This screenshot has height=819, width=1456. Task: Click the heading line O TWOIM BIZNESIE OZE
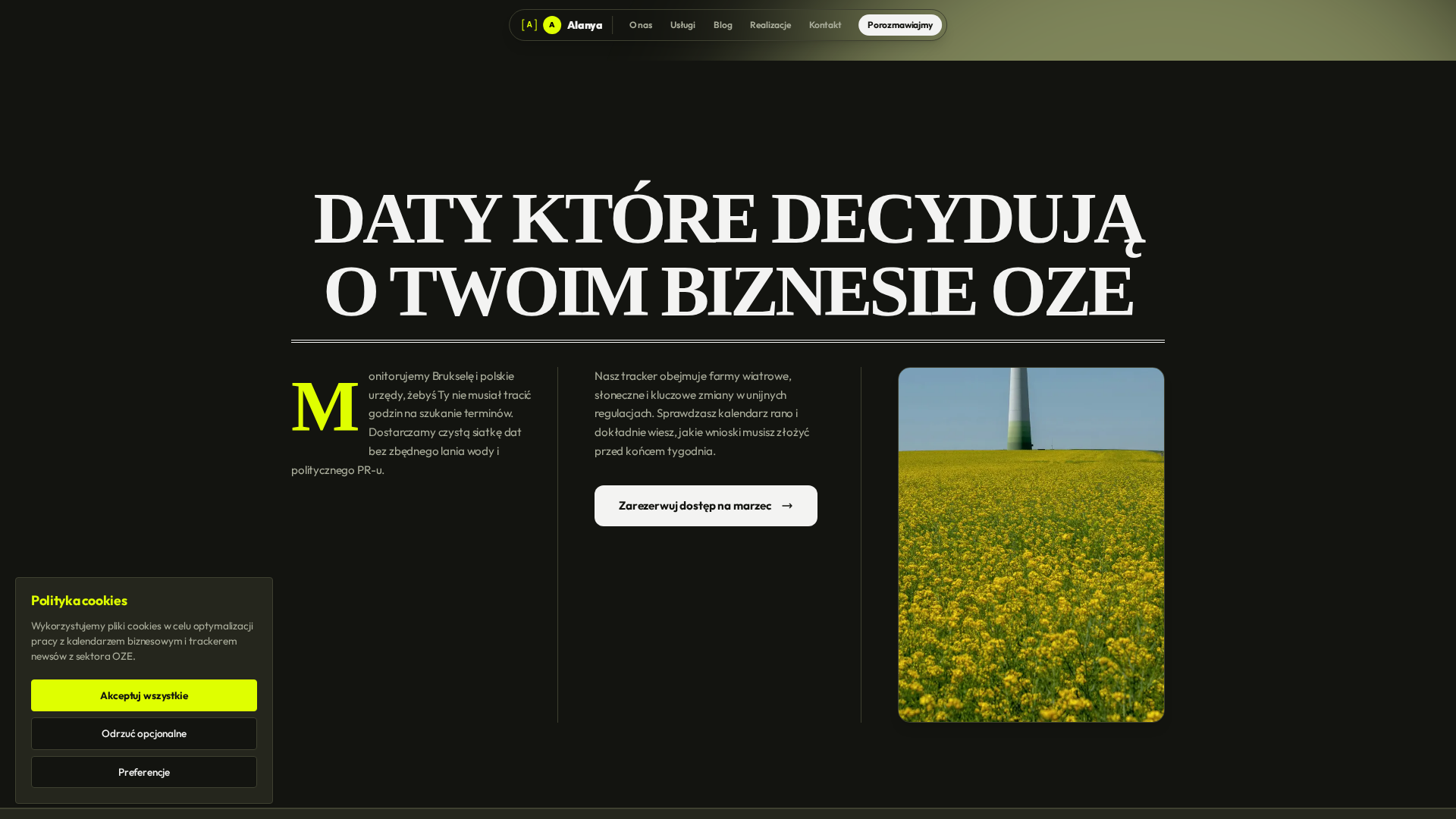[728, 291]
